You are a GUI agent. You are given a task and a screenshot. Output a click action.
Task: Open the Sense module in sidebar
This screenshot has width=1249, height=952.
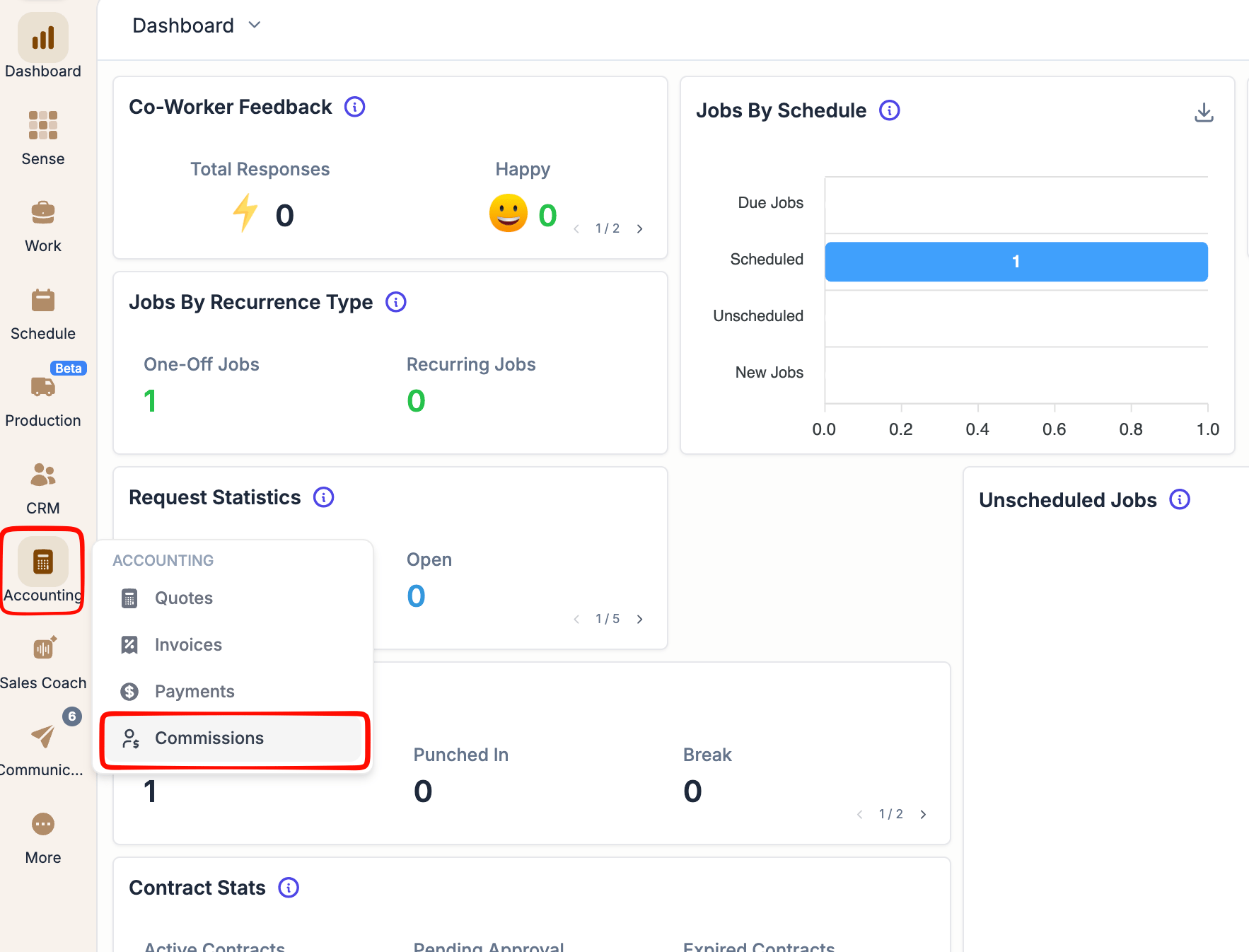[42, 138]
